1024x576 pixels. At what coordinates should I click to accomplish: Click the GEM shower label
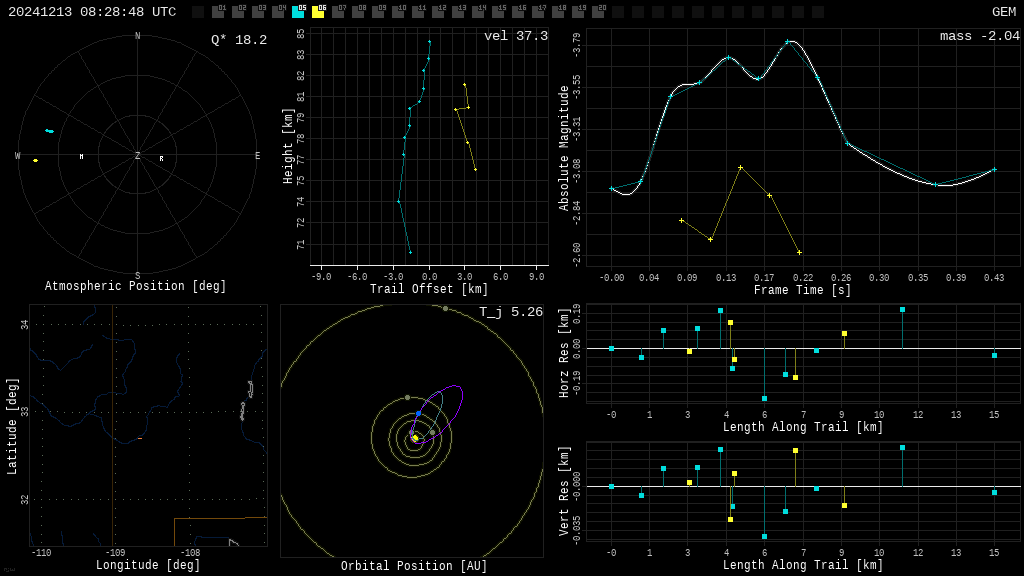pos(1003,12)
